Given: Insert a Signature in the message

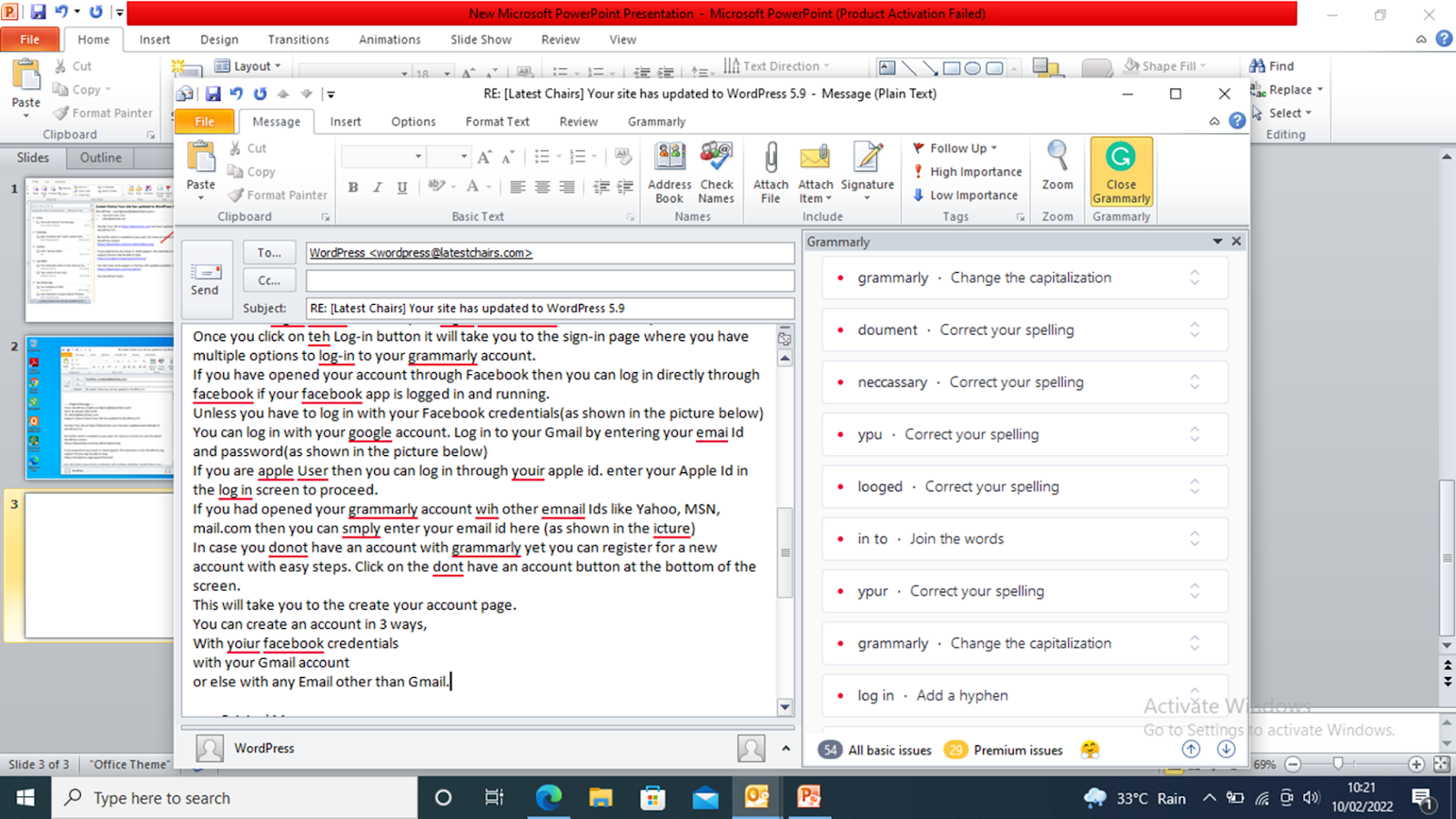Looking at the screenshot, I should pos(867,173).
